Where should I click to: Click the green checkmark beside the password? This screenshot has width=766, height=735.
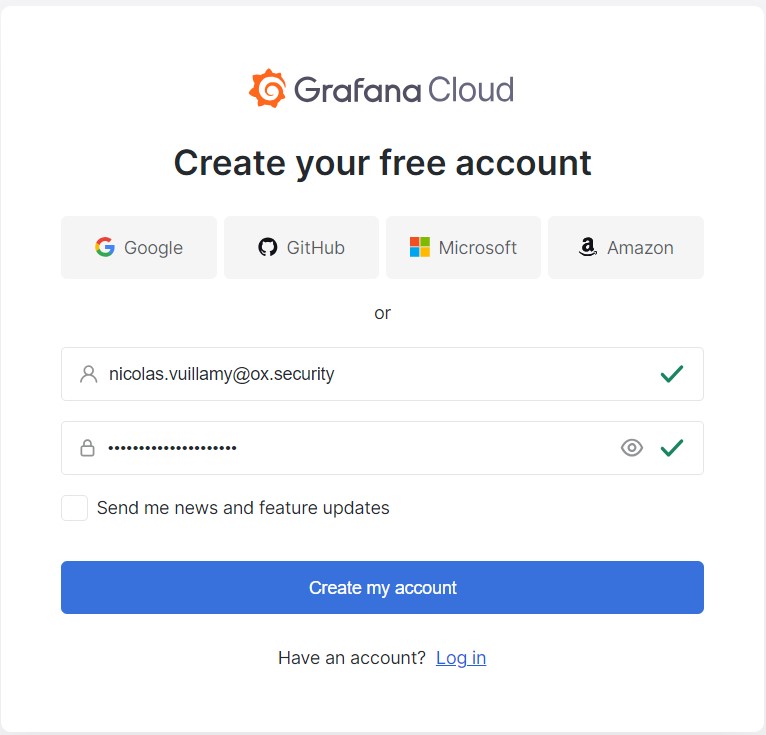(x=672, y=448)
